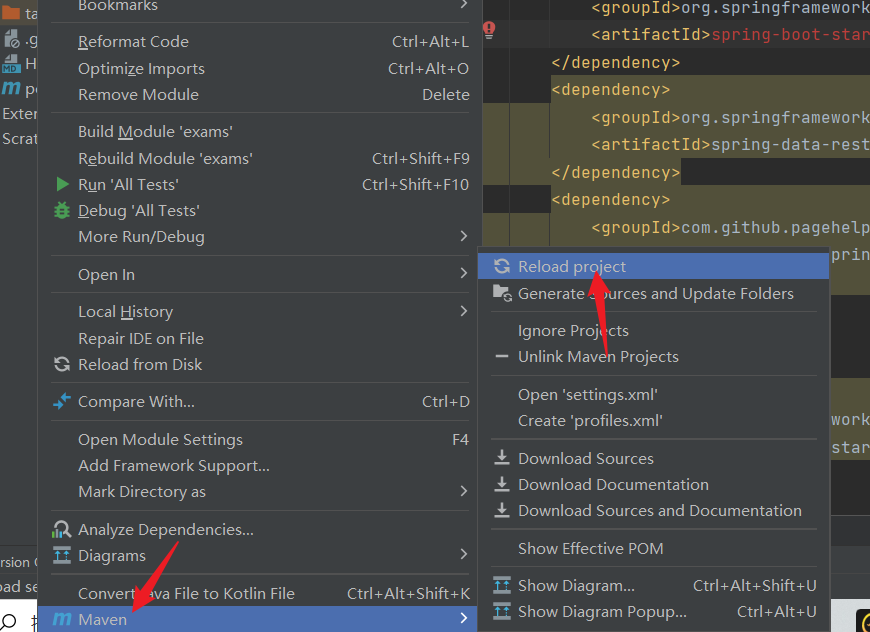
Task: Click the Maven 'm' icon in context menu
Action: [62, 619]
